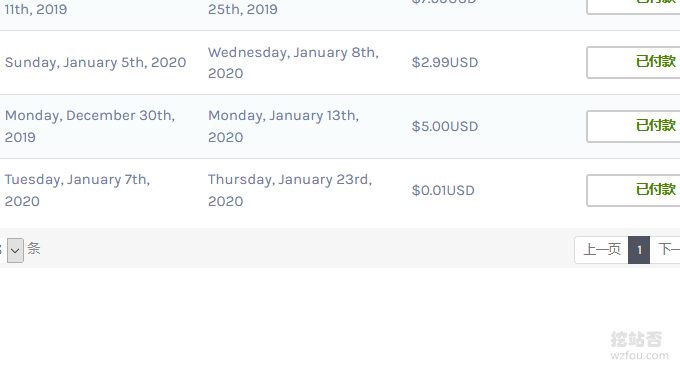Viewport: 680px width, 366px height.
Task: Click the 25th, 2019 due date in top row
Action: pyautogui.click(x=242, y=9)
